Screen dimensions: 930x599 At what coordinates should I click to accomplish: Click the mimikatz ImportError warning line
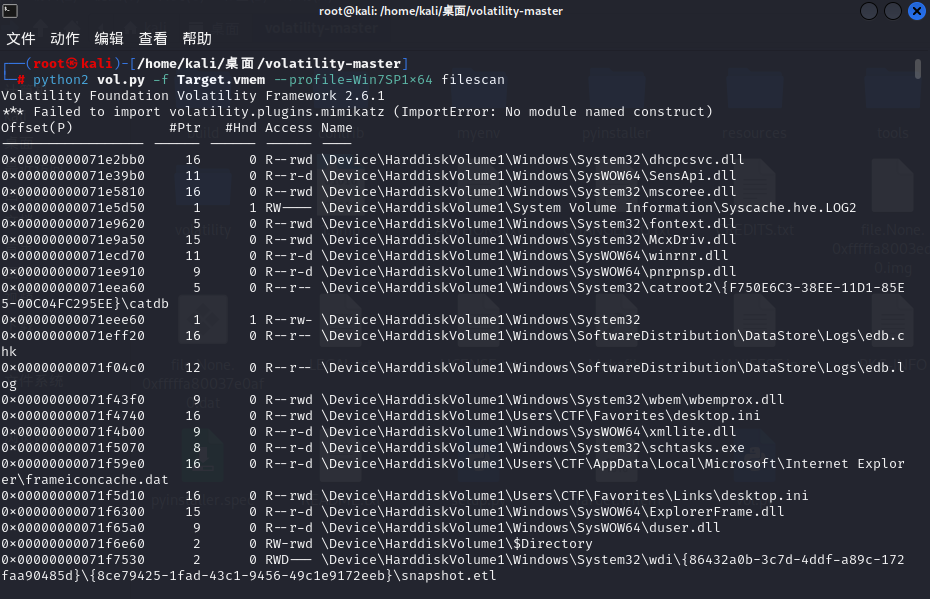[356, 111]
